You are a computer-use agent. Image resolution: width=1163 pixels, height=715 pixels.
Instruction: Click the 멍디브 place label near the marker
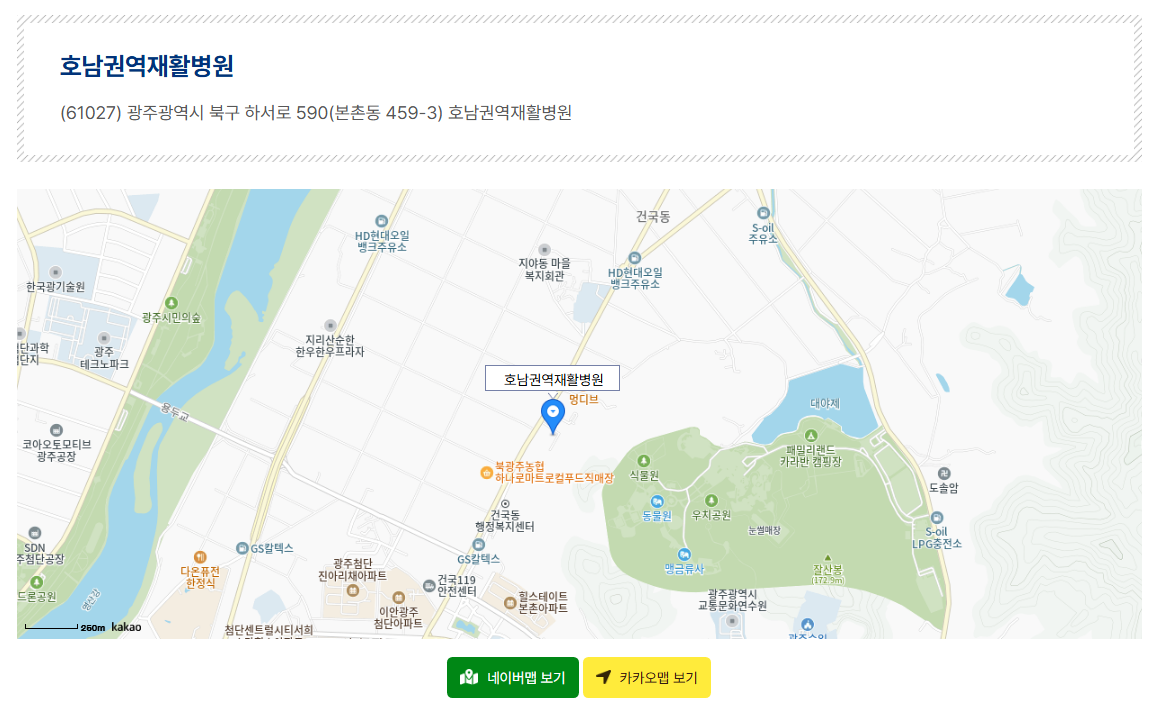click(x=584, y=397)
